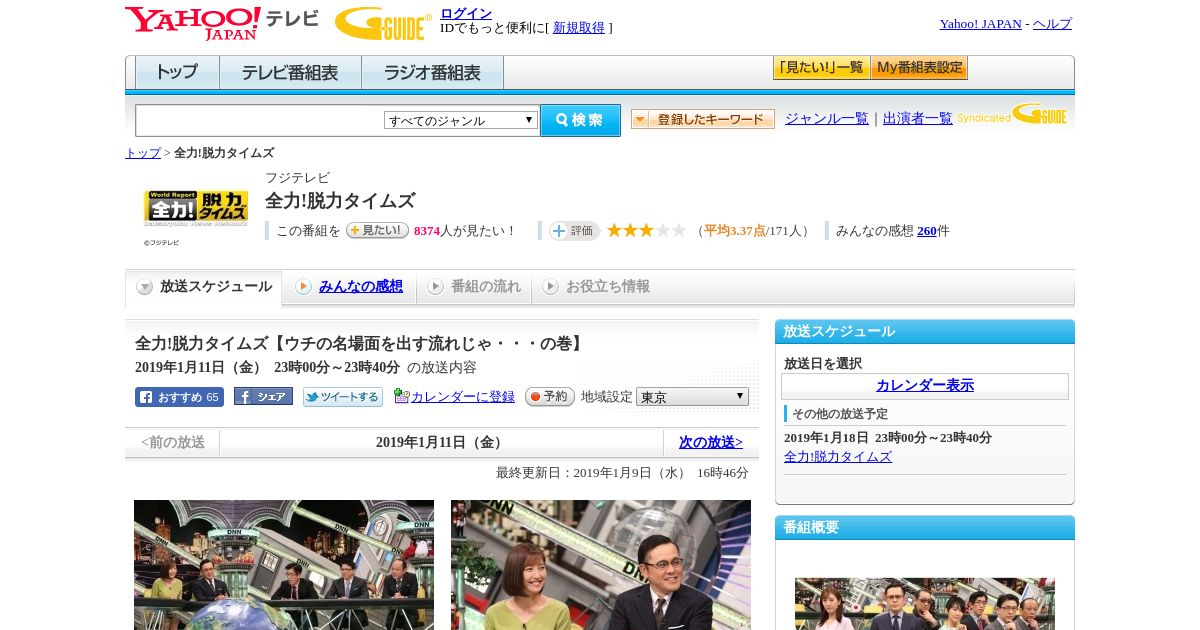
Task: Open the 出演者一覧 link
Action: pyautogui.click(x=918, y=119)
